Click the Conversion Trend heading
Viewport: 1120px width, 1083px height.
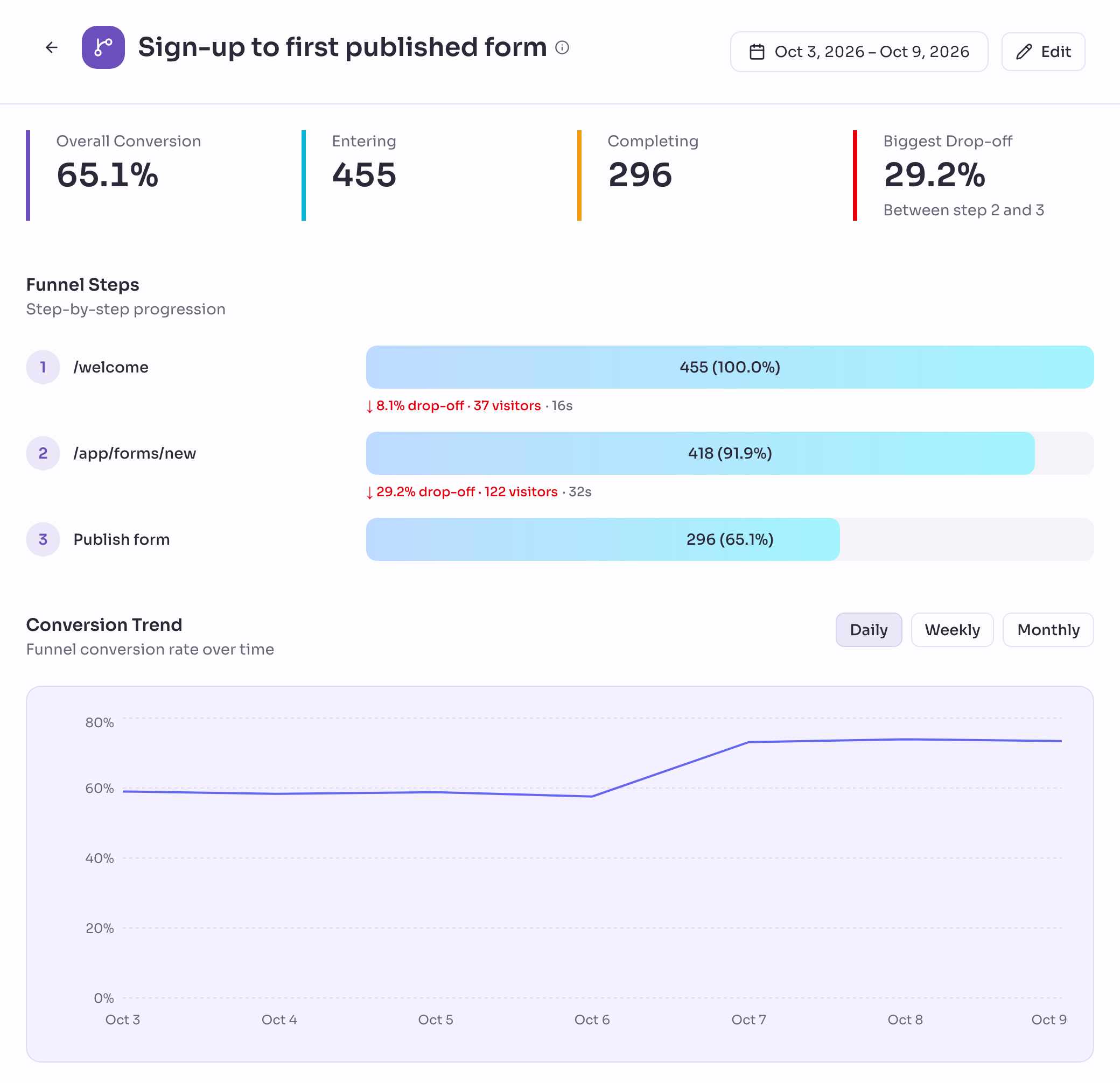click(x=104, y=624)
